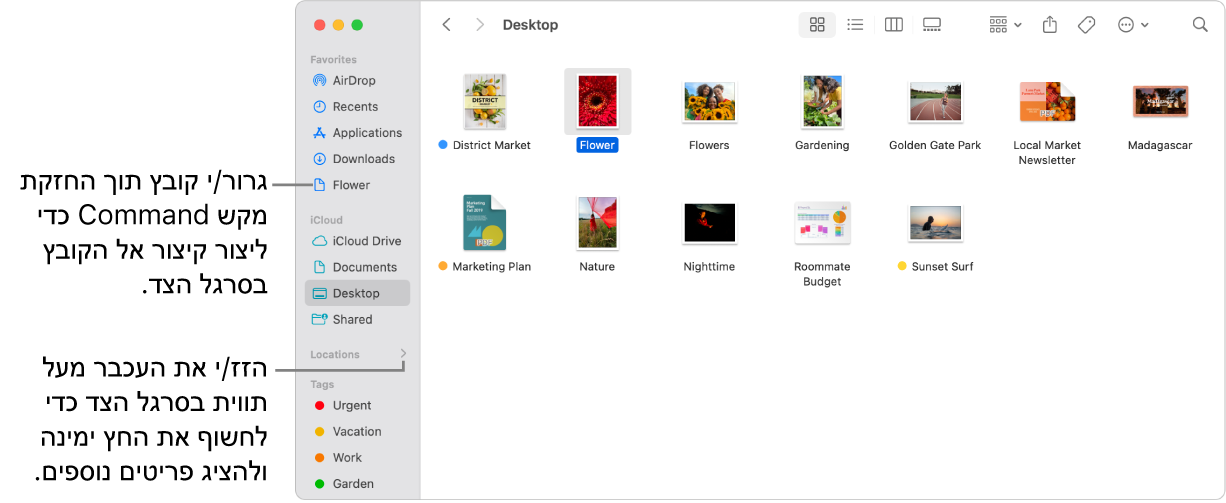Select the Nighttime photo thumbnail
1226x503 pixels.
point(709,223)
